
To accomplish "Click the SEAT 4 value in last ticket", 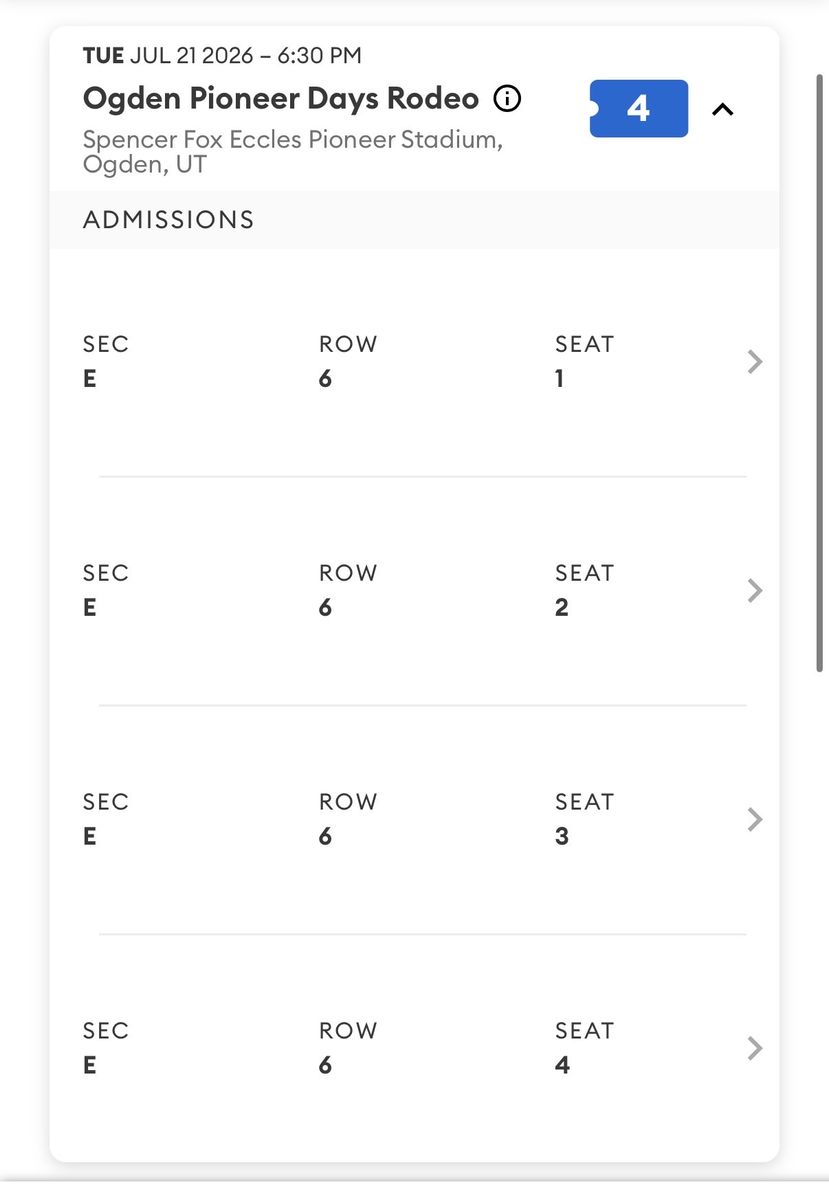I will (562, 1065).
